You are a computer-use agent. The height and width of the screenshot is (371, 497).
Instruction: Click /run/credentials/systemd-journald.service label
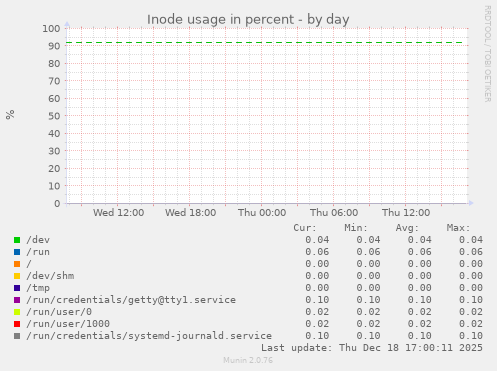point(149,336)
